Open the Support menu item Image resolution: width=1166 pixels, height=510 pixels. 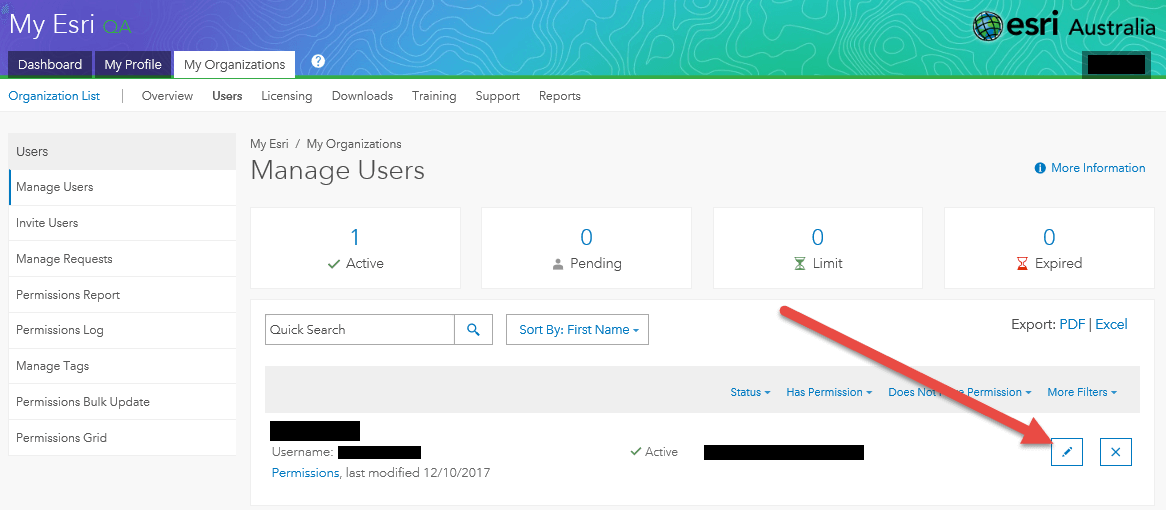pyautogui.click(x=497, y=96)
